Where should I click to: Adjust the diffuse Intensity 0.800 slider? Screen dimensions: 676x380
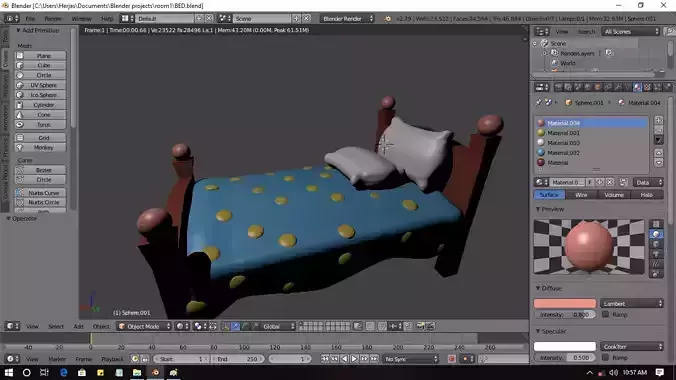[565, 315]
